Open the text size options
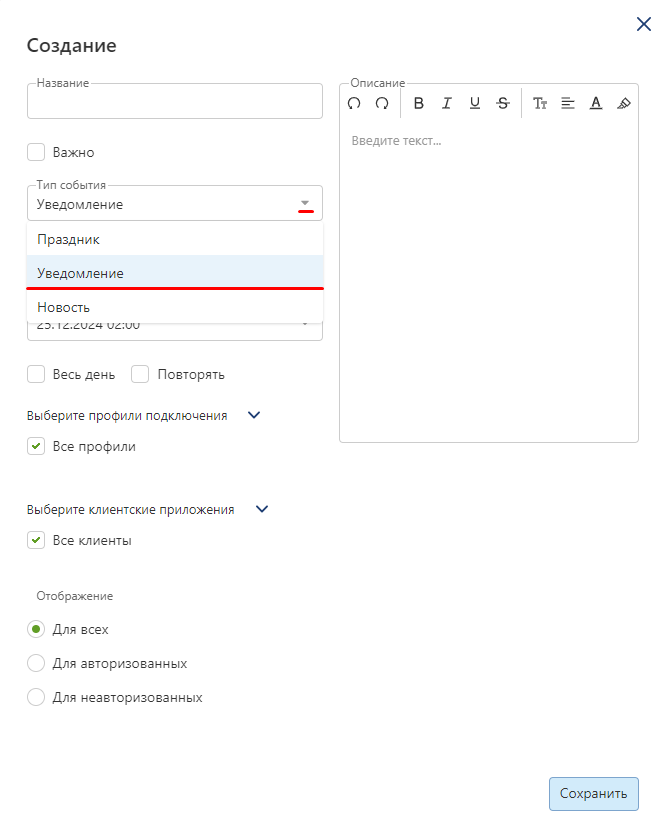665x816 pixels. click(x=540, y=104)
